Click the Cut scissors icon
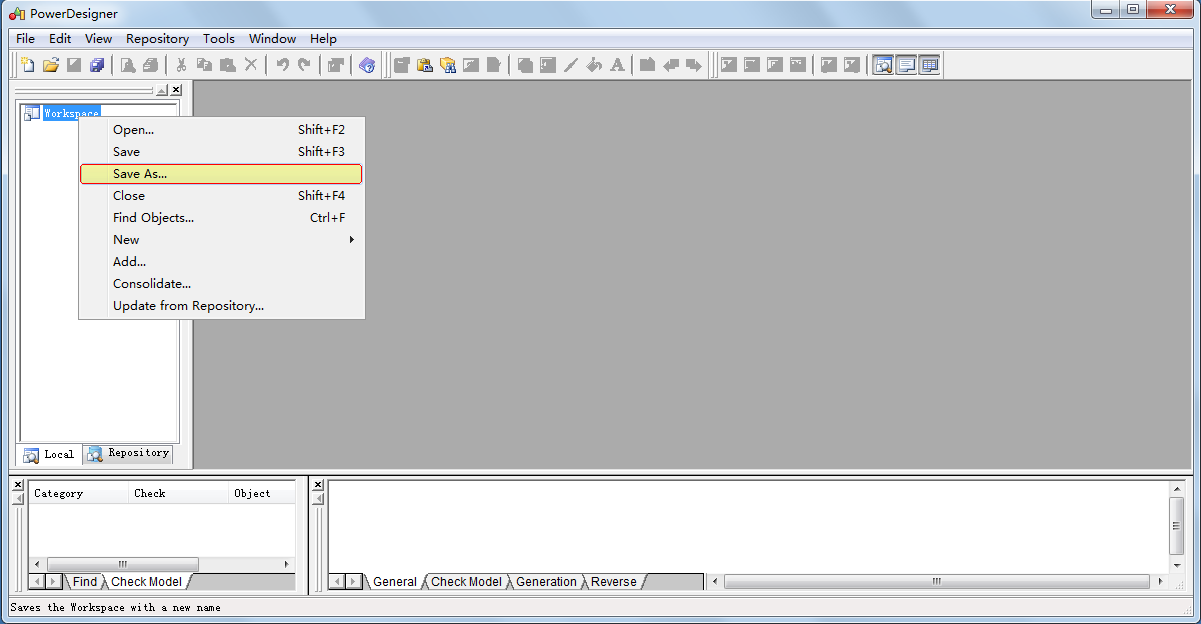1201x624 pixels. click(181, 65)
